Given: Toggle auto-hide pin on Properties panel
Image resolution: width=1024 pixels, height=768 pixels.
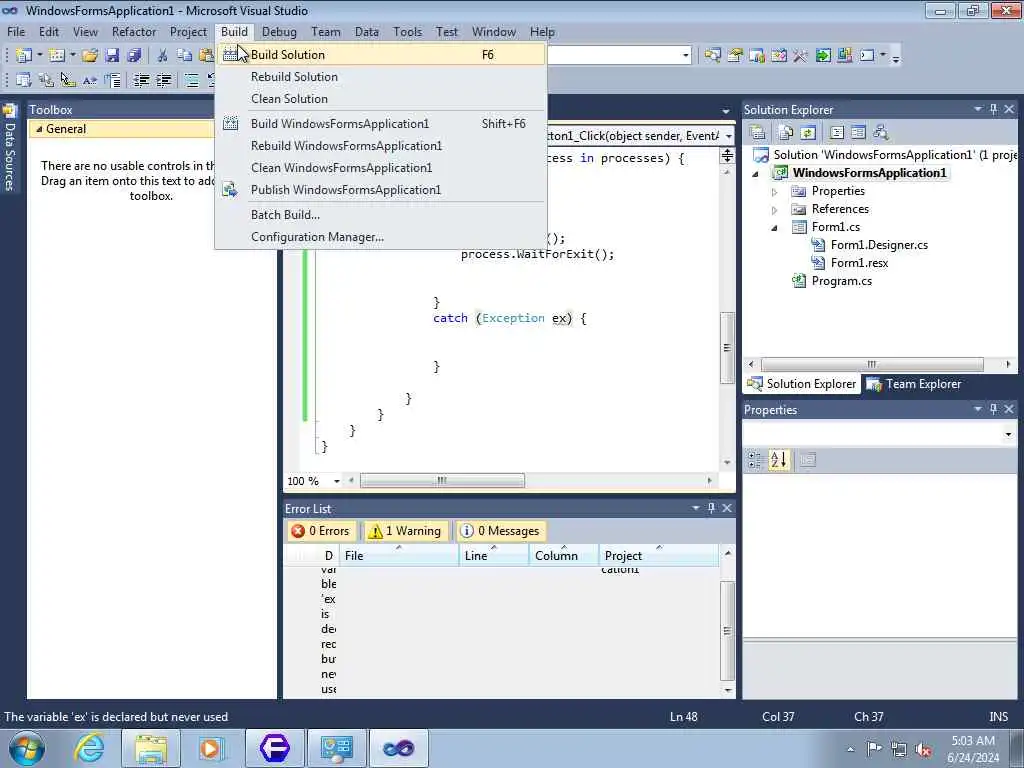Looking at the screenshot, I should pyautogui.click(x=993, y=409).
